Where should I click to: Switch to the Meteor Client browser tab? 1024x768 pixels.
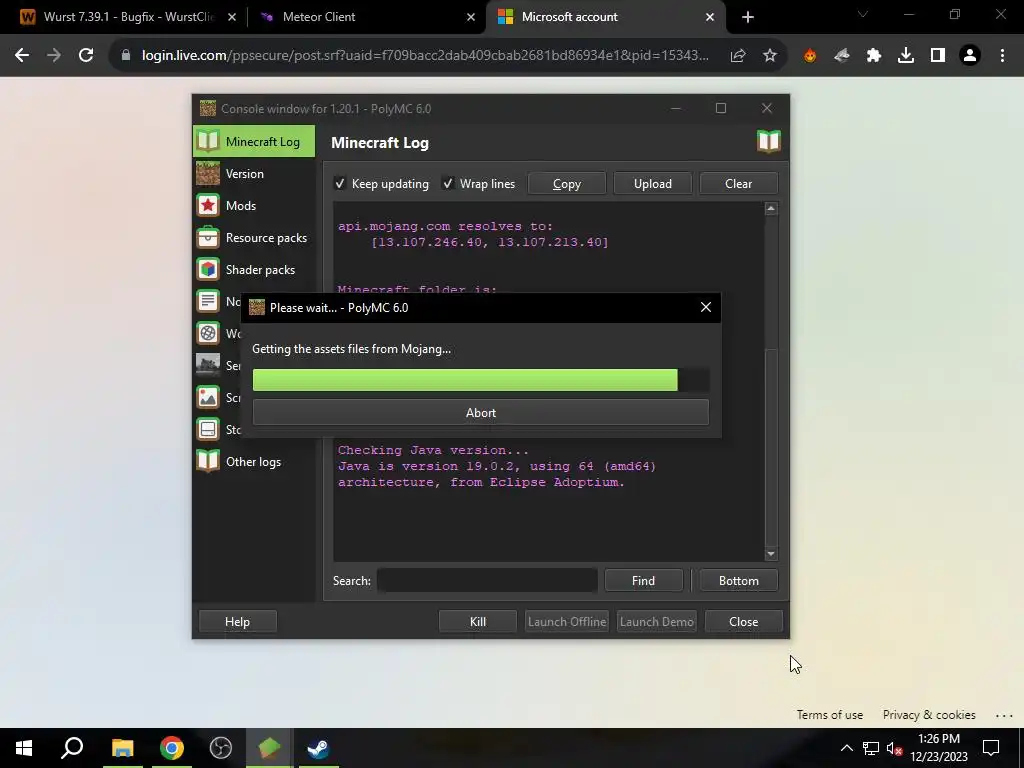[366, 17]
